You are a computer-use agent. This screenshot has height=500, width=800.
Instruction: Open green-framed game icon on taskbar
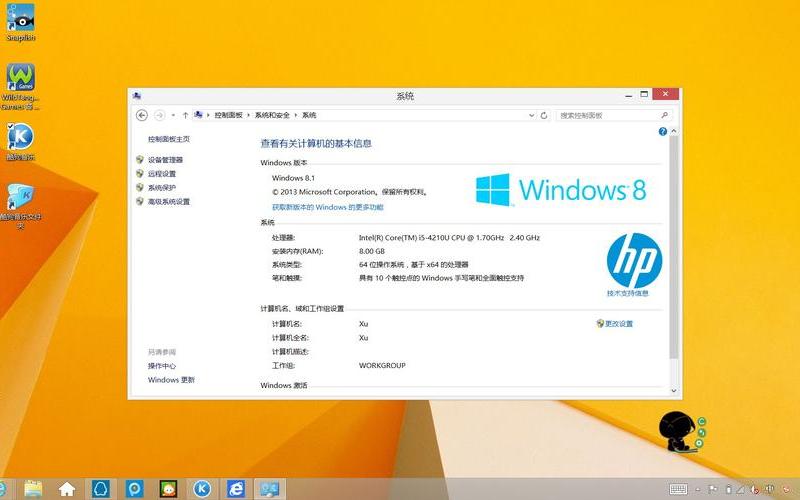click(x=168, y=489)
